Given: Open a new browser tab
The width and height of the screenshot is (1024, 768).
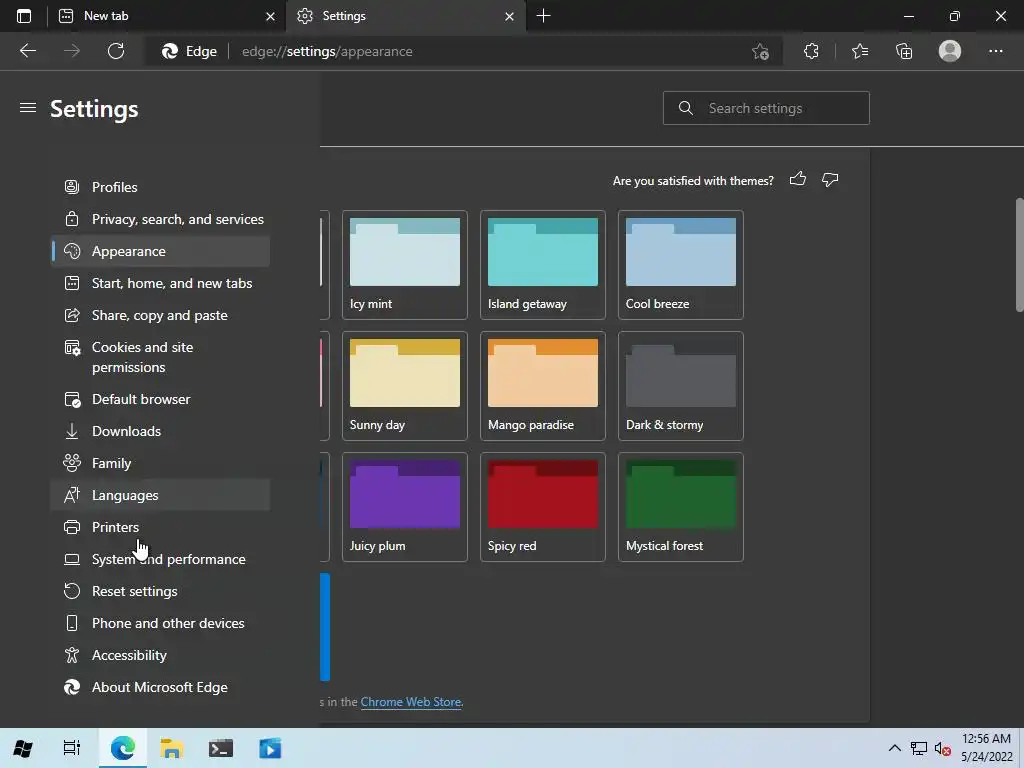Looking at the screenshot, I should click(x=543, y=16).
